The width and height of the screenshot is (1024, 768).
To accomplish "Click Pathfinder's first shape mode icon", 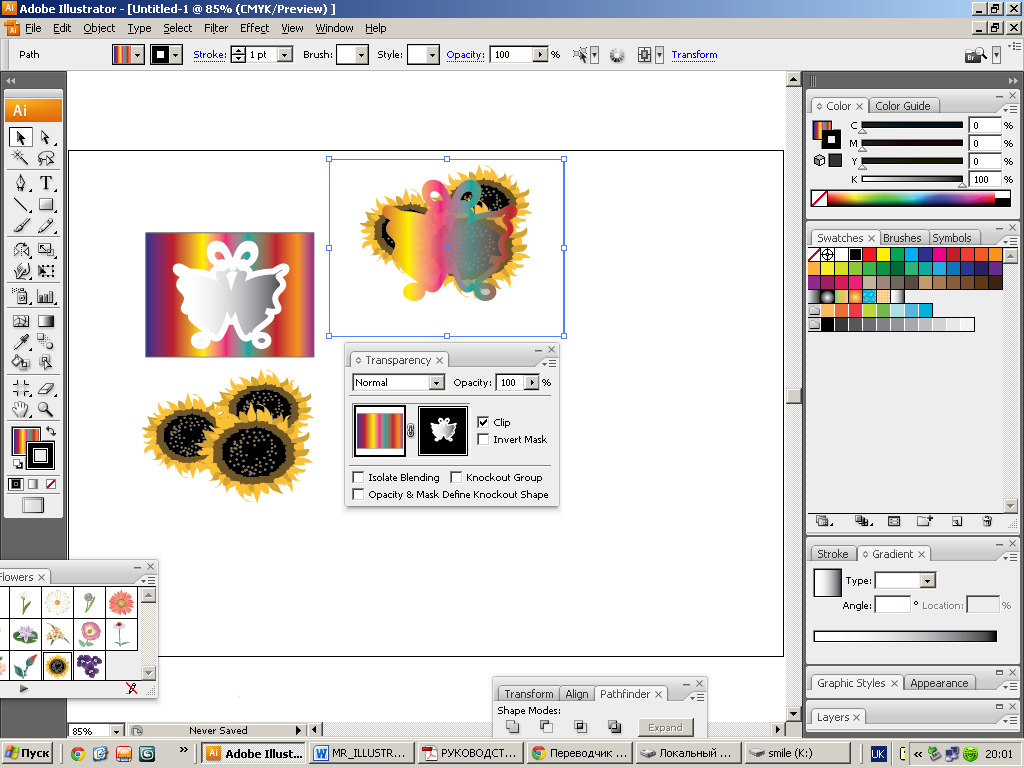I will point(513,726).
